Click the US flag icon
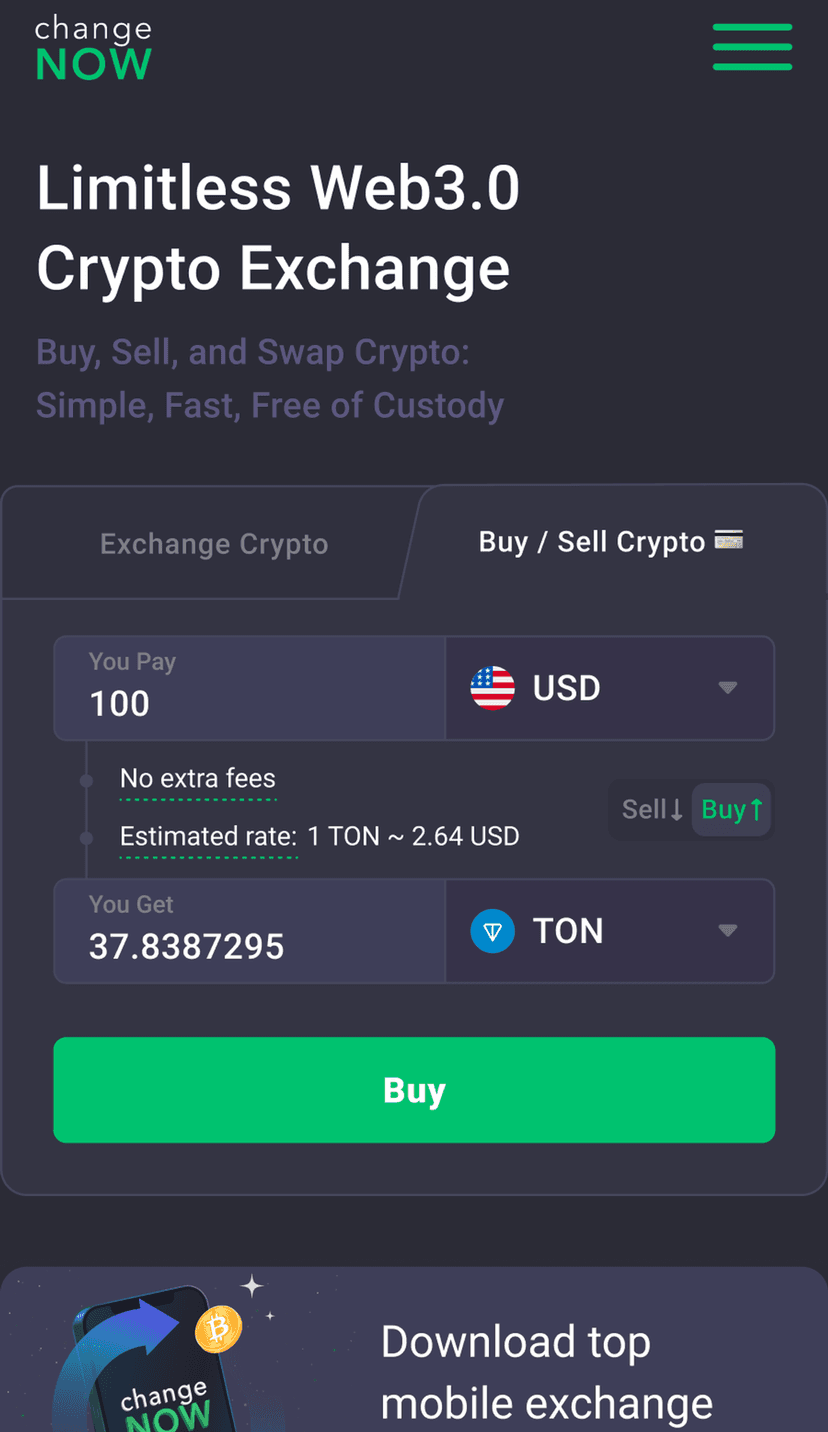828x1432 pixels. [492, 688]
